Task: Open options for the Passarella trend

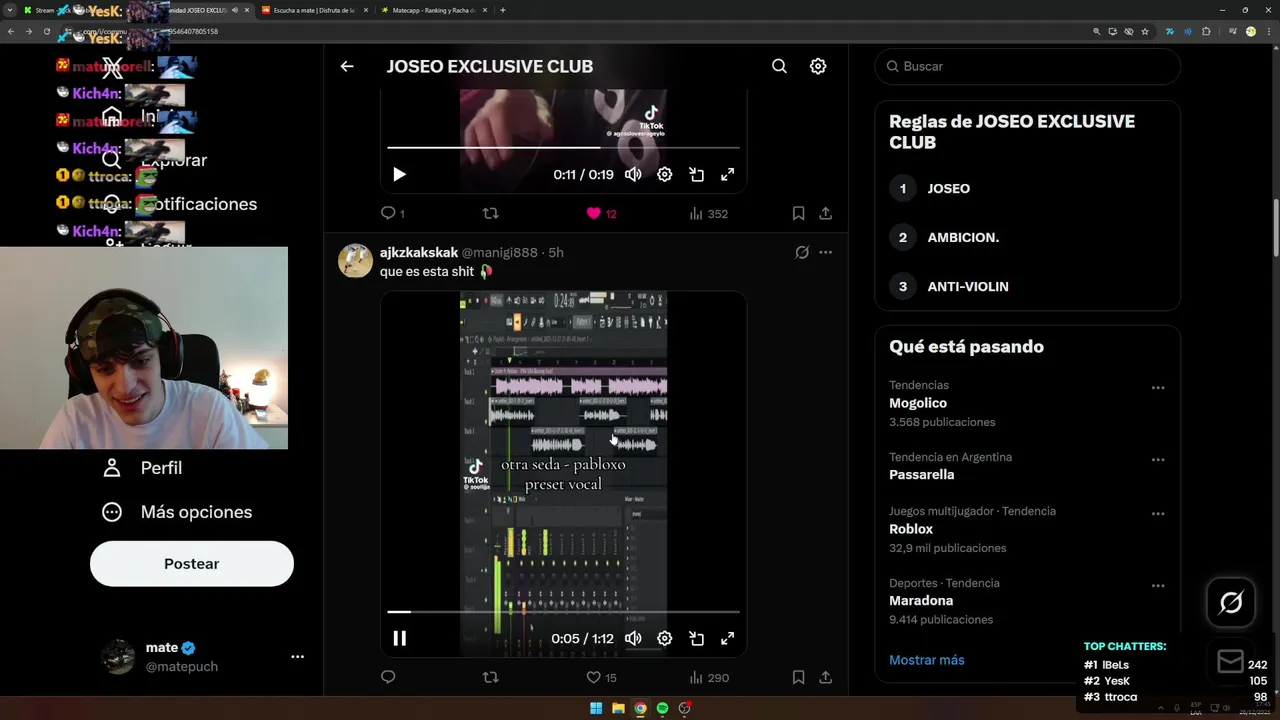Action: pos(1158,460)
